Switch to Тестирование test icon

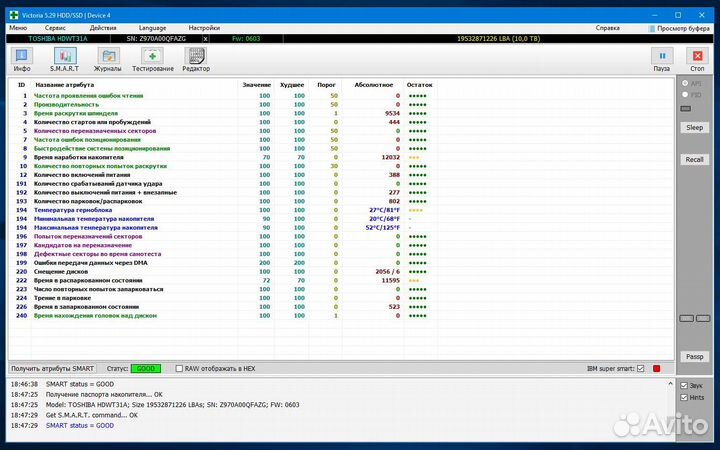coord(152,59)
